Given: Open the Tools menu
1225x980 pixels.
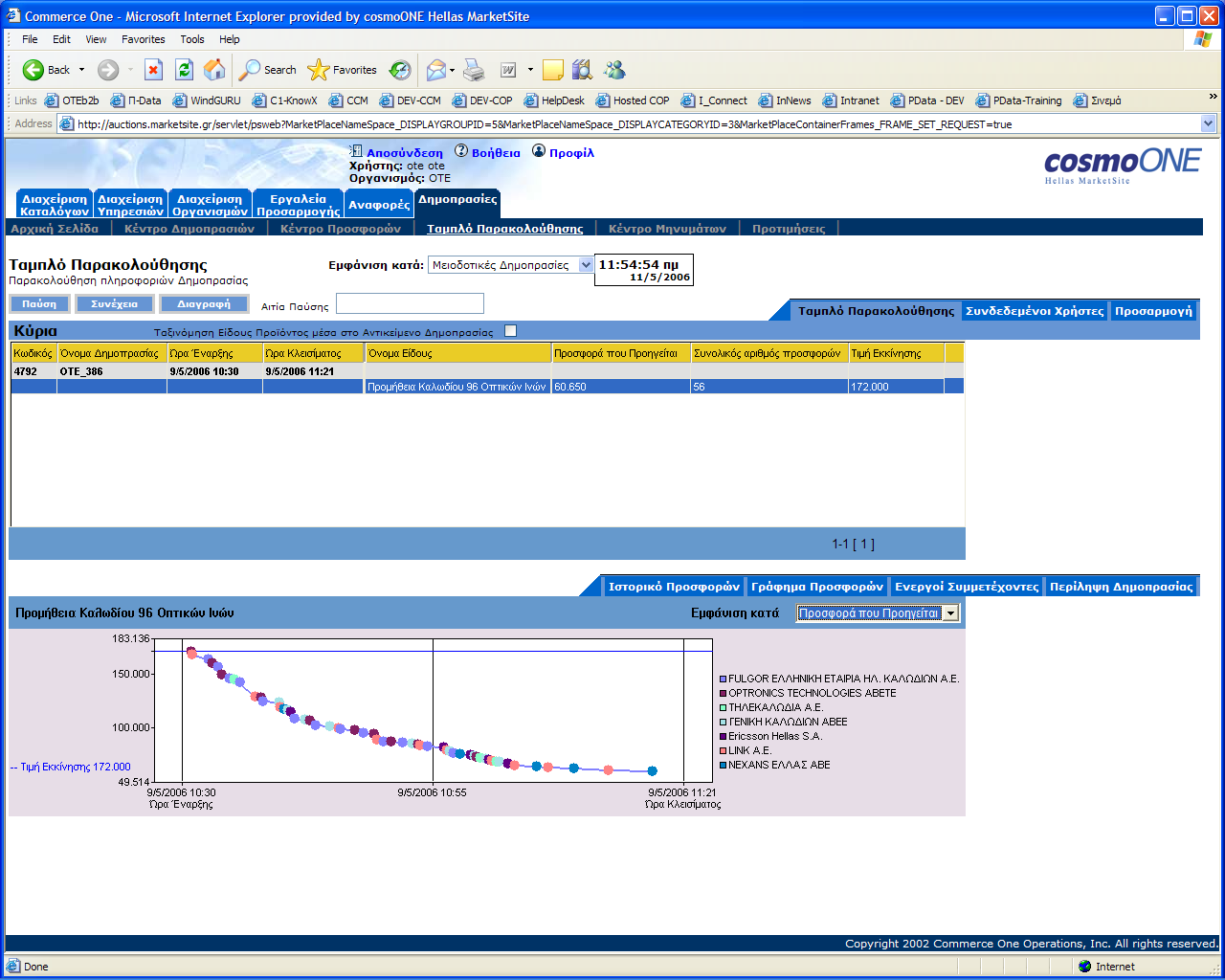Looking at the screenshot, I should [192, 39].
